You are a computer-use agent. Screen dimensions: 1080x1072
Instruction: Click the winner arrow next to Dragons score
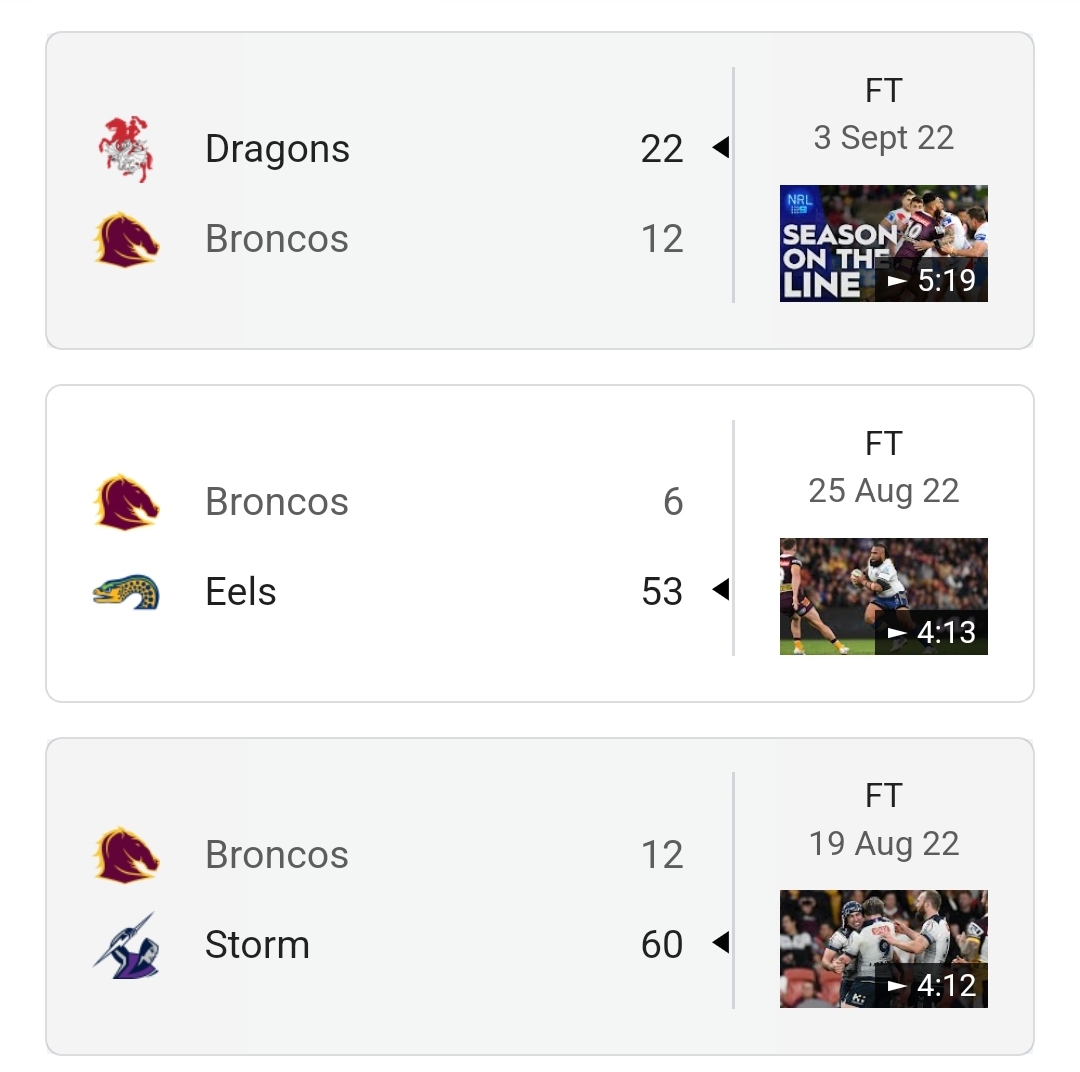[x=720, y=147]
